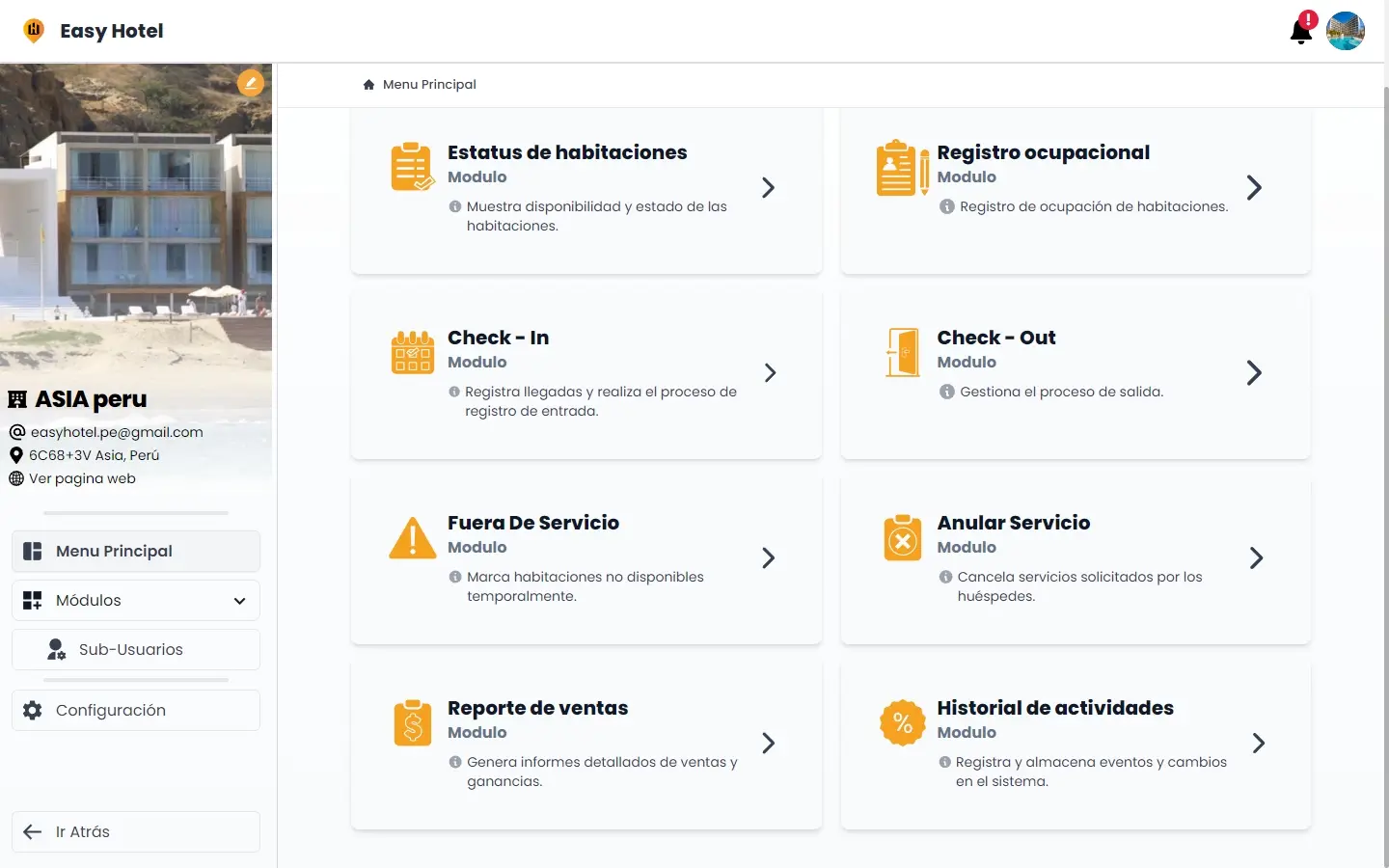The height and width of the screenshot is (868, 1389).
Task: Open Reporte de ventas via its chevron
Action: pos(769,744)
